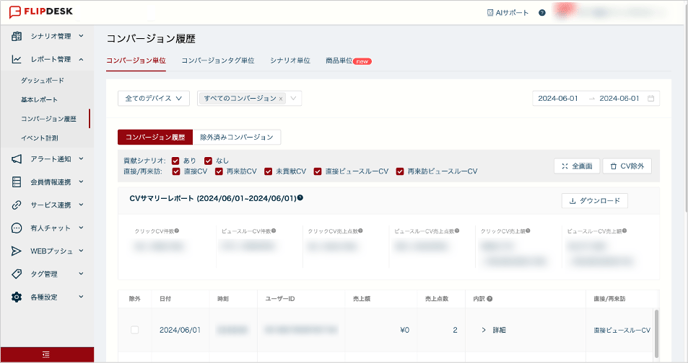Show 除外済みコンバージョン list
This screenshot has height=363, width=688.
[237, 137]
